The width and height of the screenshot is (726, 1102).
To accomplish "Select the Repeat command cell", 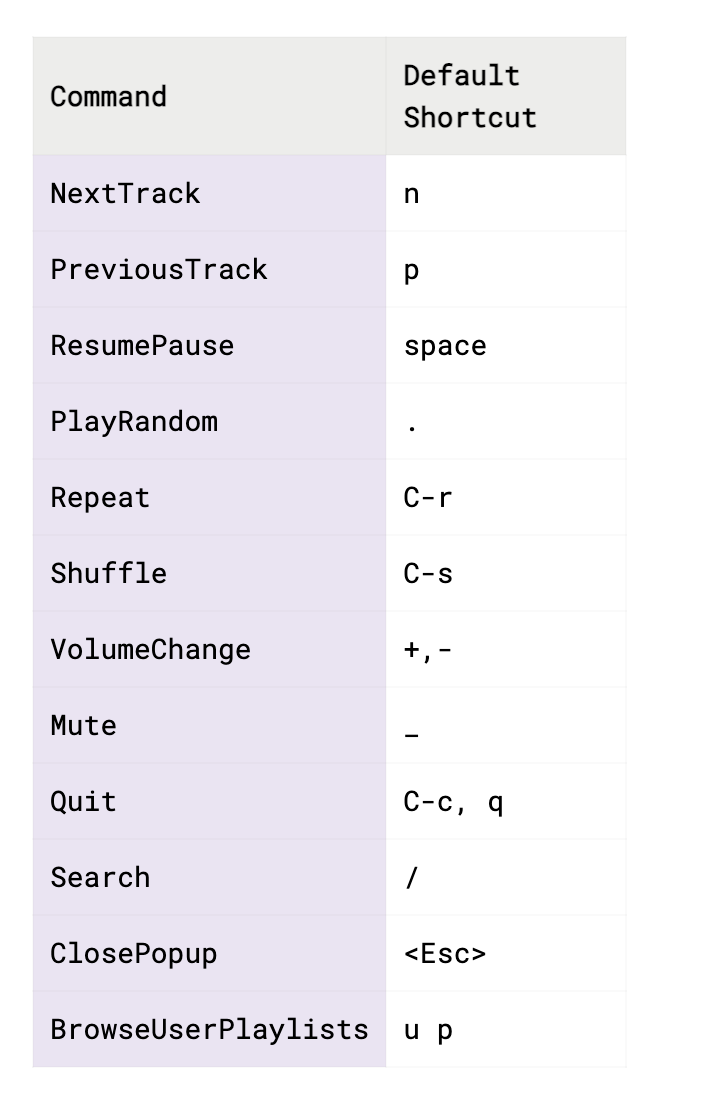I will pyautogui.click(x=209, y=498).
